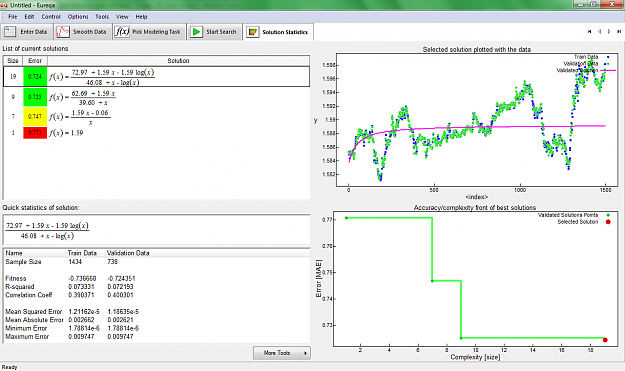
Task: Open the Edit menu
Action: point(29,17)
